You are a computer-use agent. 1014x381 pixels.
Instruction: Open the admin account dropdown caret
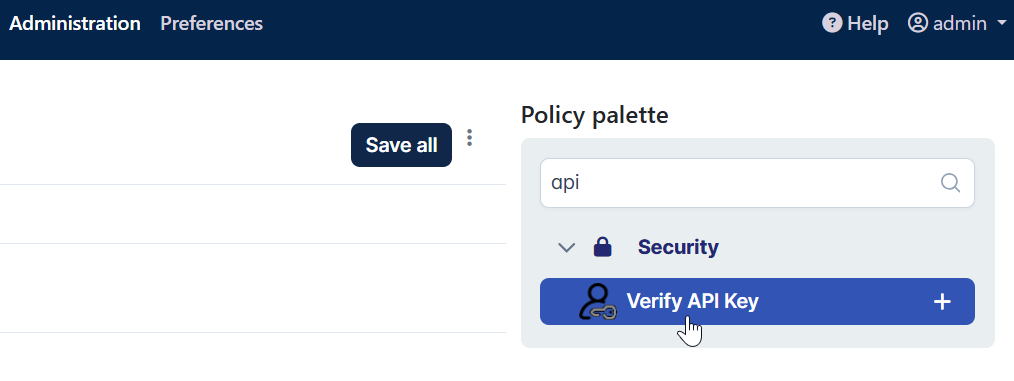1002,23
